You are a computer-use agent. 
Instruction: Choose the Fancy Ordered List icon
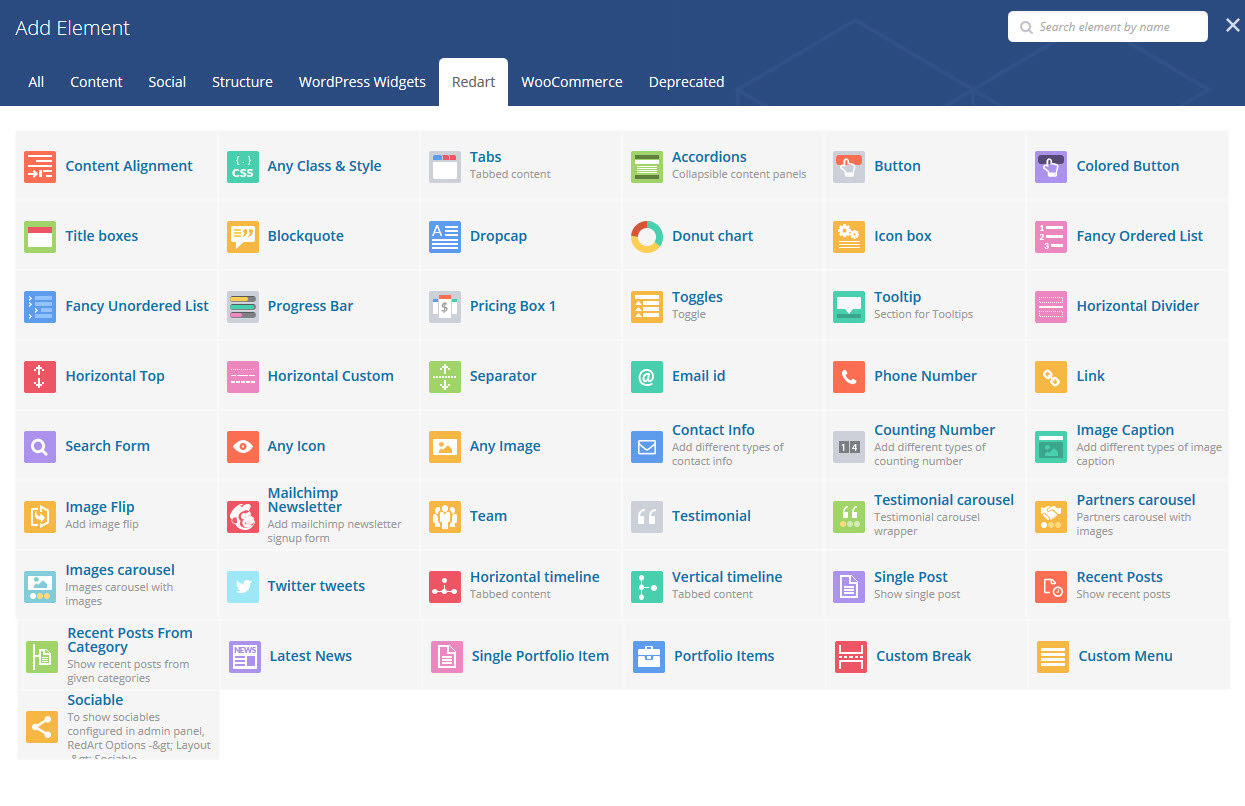click(x=1051, y=237)
